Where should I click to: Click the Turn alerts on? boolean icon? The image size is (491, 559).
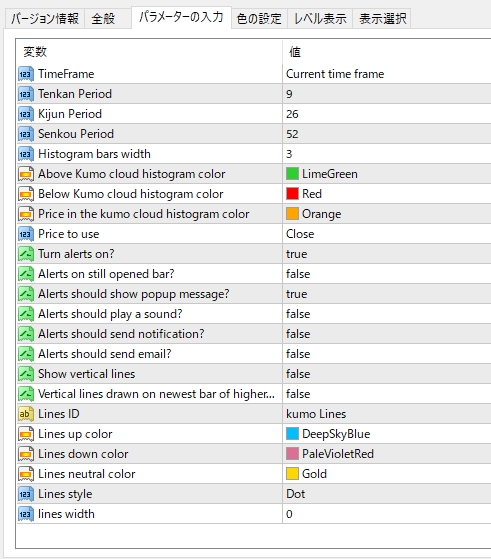tap(26, 254)
